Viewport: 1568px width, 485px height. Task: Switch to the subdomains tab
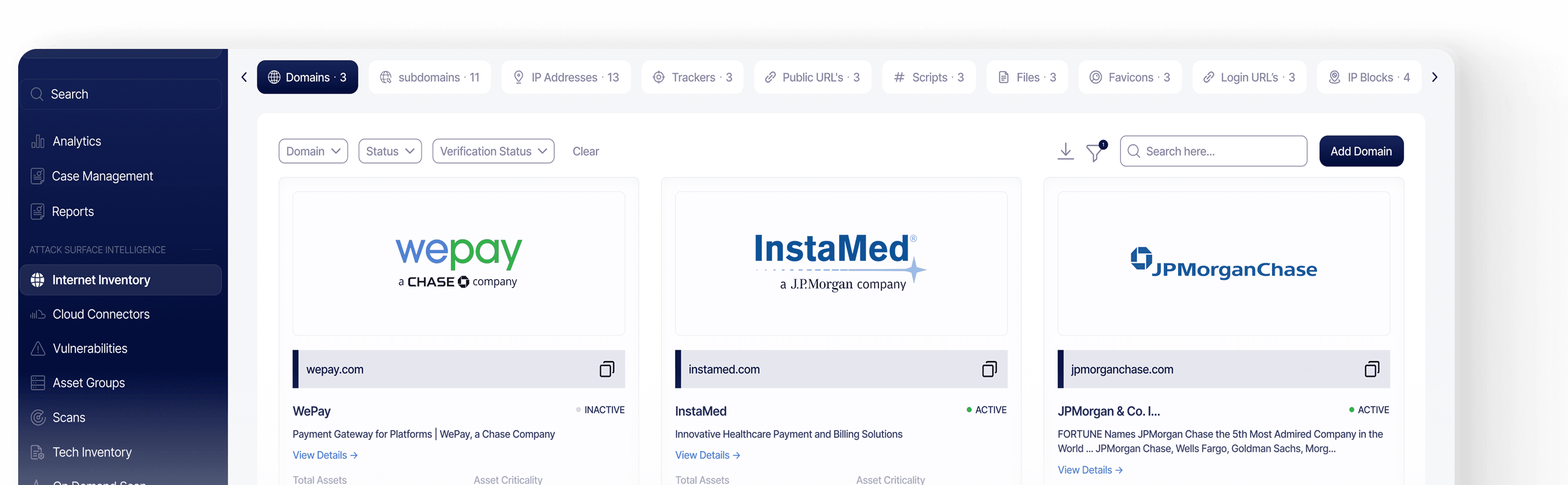coord(430,77)
